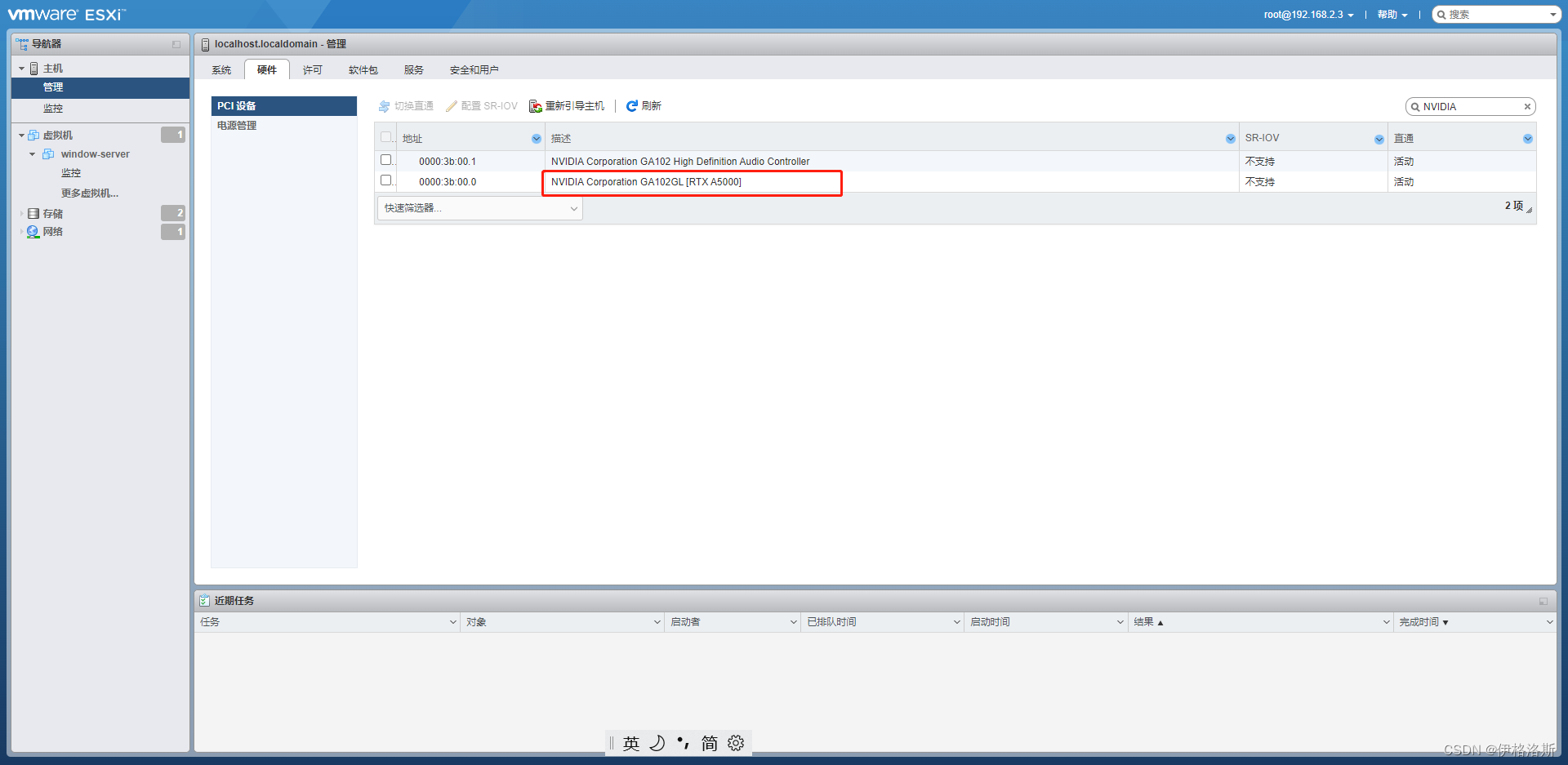This screenshot has width=1568, height=765.
Task: Clear the NVIDIA search filter with X
Action: coord(1527,107)
